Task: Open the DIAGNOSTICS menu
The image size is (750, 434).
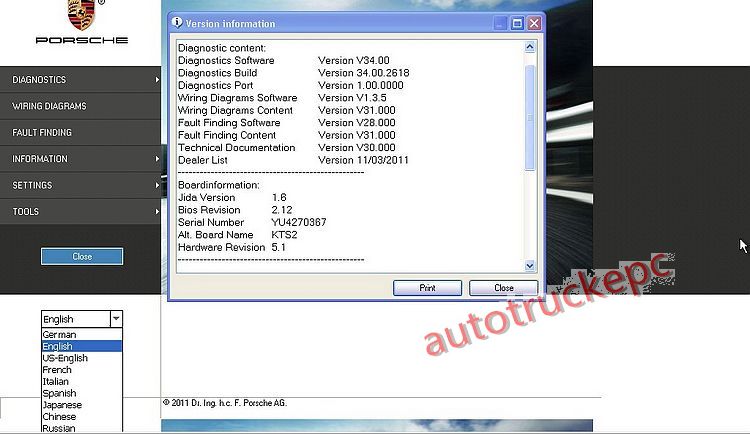Action: pyautogui.click(x=80, y=79)
